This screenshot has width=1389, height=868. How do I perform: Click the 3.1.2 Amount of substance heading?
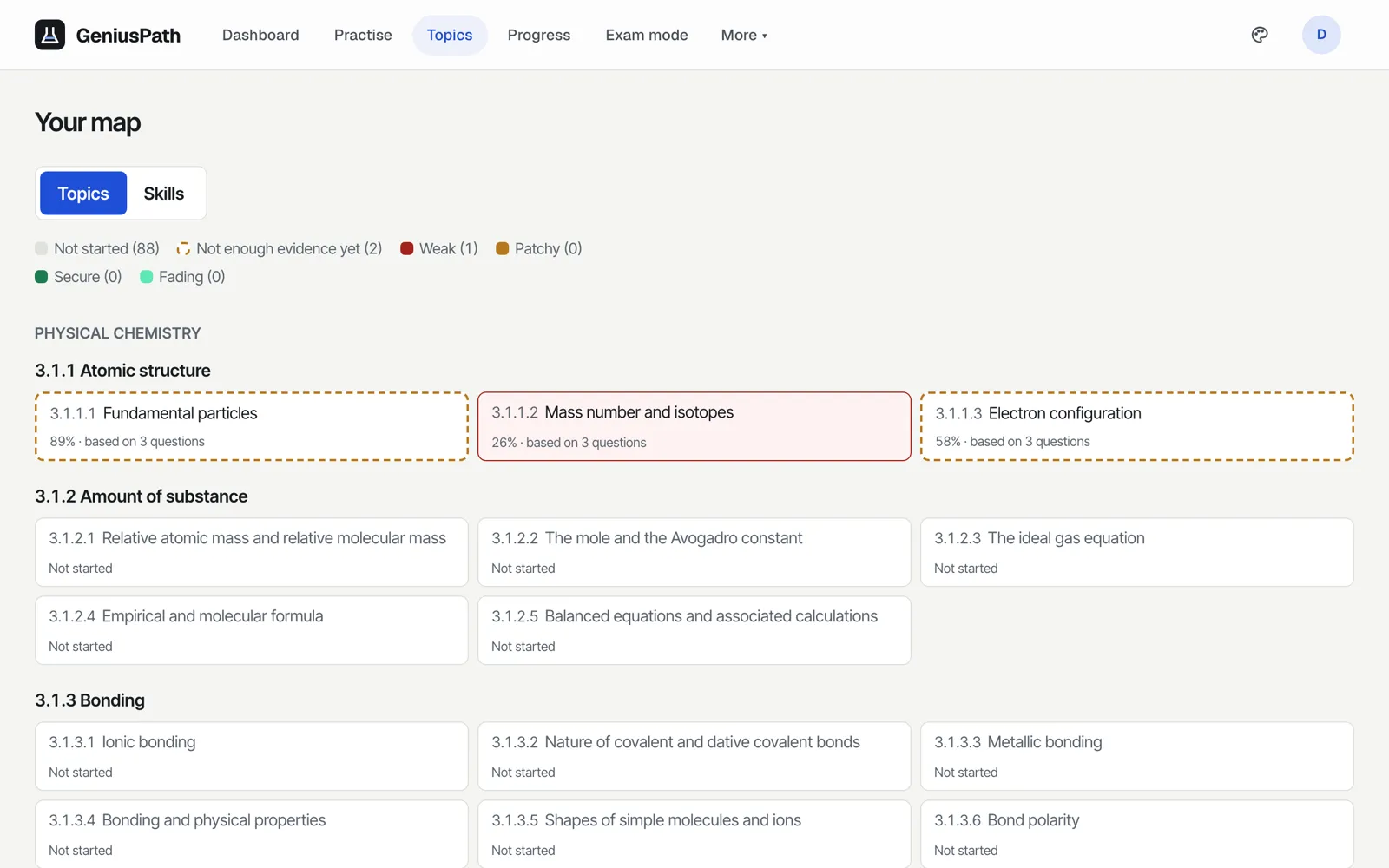(142, 496)
